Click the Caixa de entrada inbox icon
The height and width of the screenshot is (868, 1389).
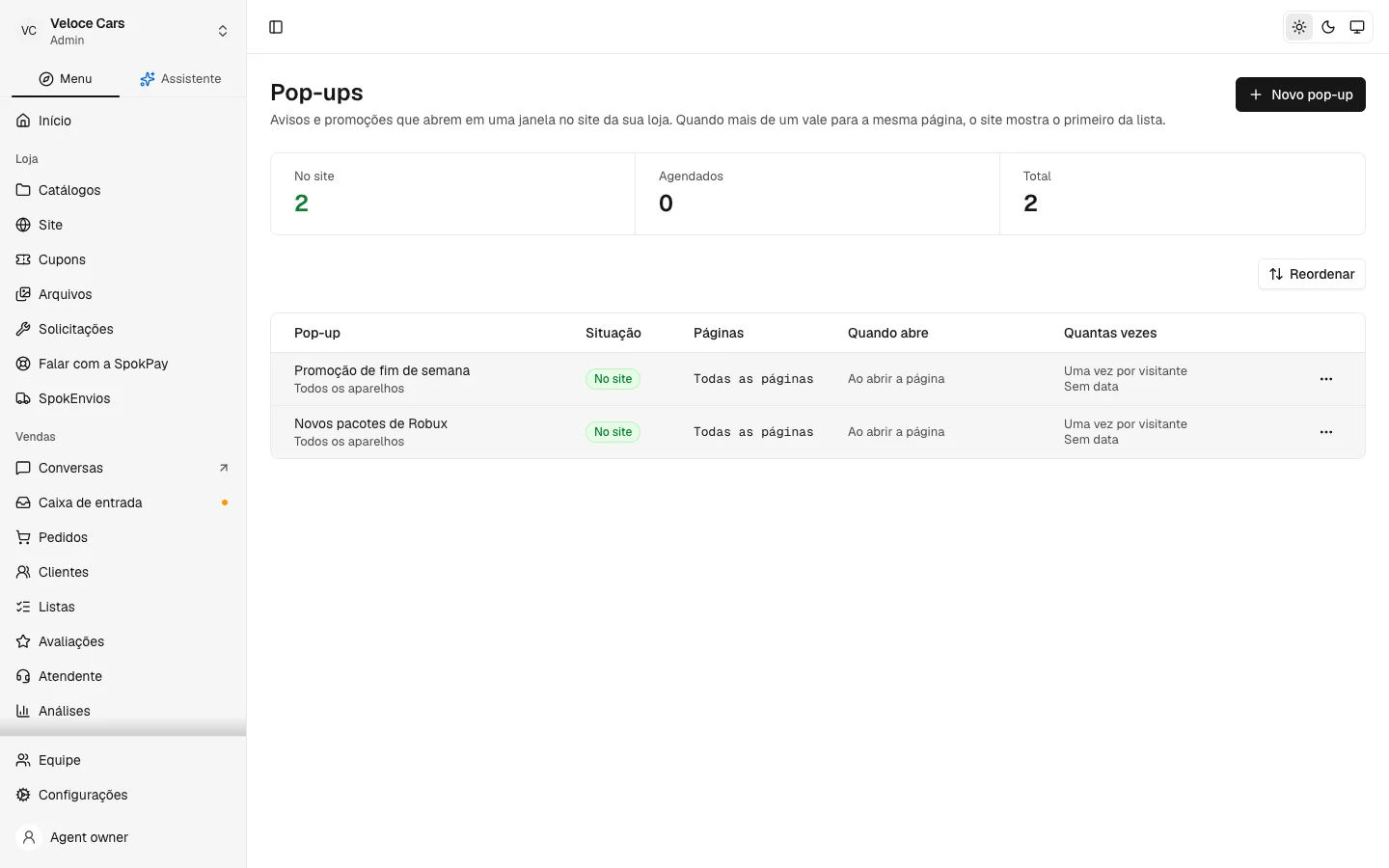(23, 502)
